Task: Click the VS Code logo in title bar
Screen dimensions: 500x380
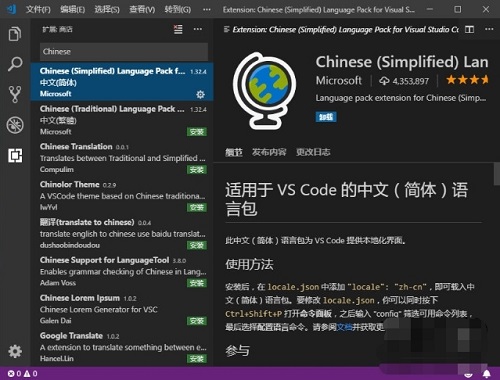Action: tap(11, 9)
